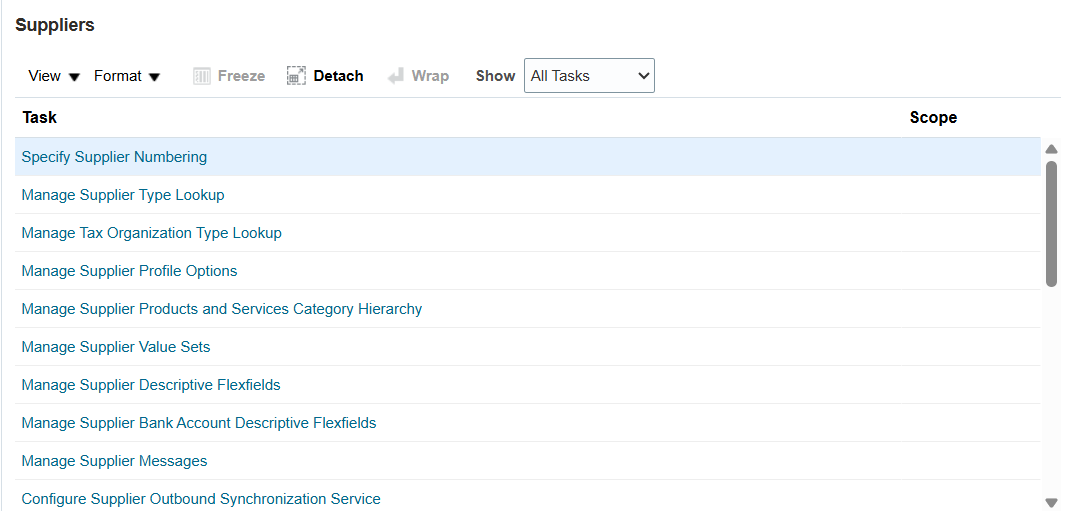Expand the Show All Tasks dropdown
Viewport: 1067px width, 511px height.
coord(589,76)
